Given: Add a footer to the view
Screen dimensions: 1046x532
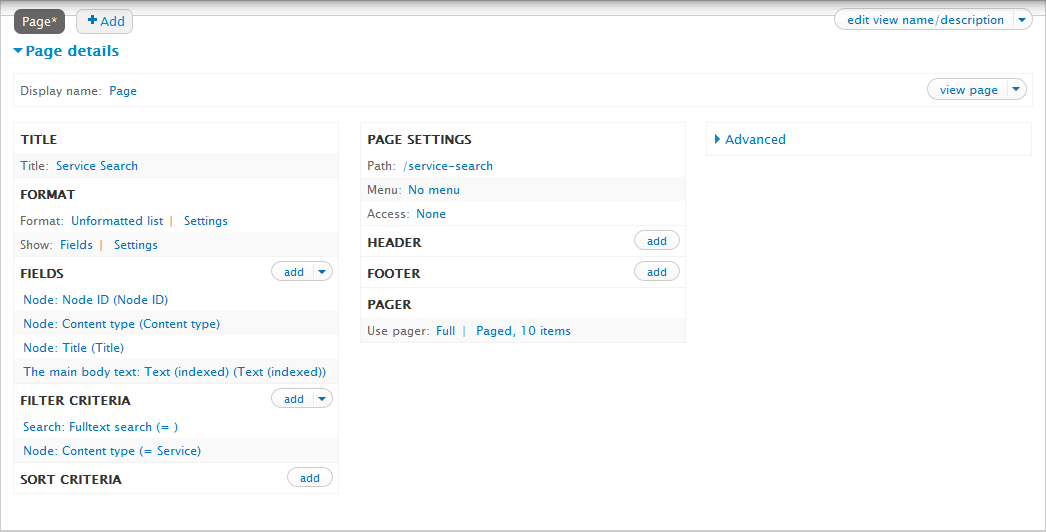Looking at the screenshot, I should pos(657,272).
